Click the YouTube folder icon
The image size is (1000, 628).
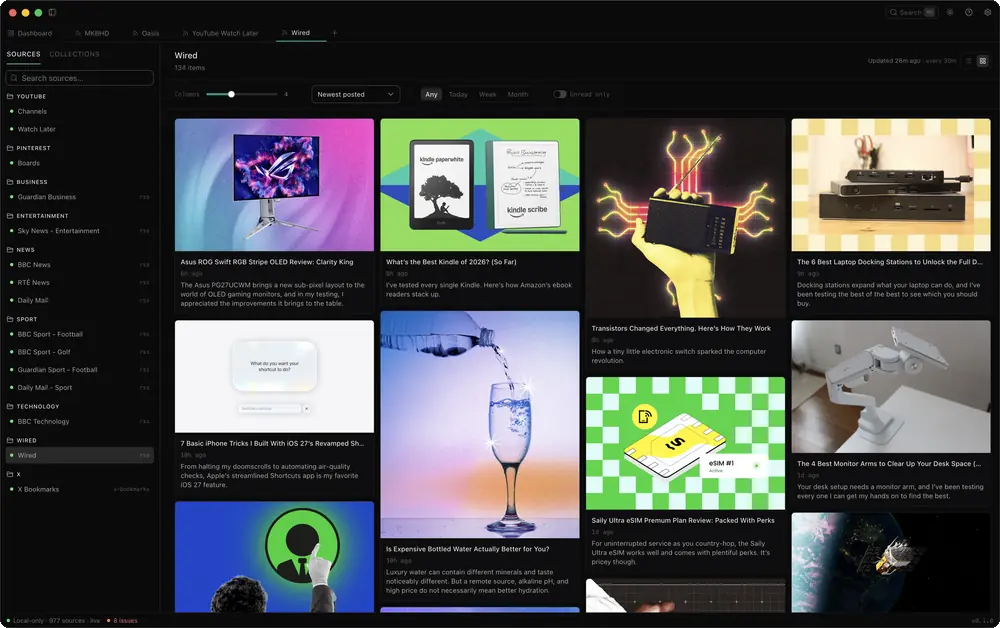(x=10, y=96)
